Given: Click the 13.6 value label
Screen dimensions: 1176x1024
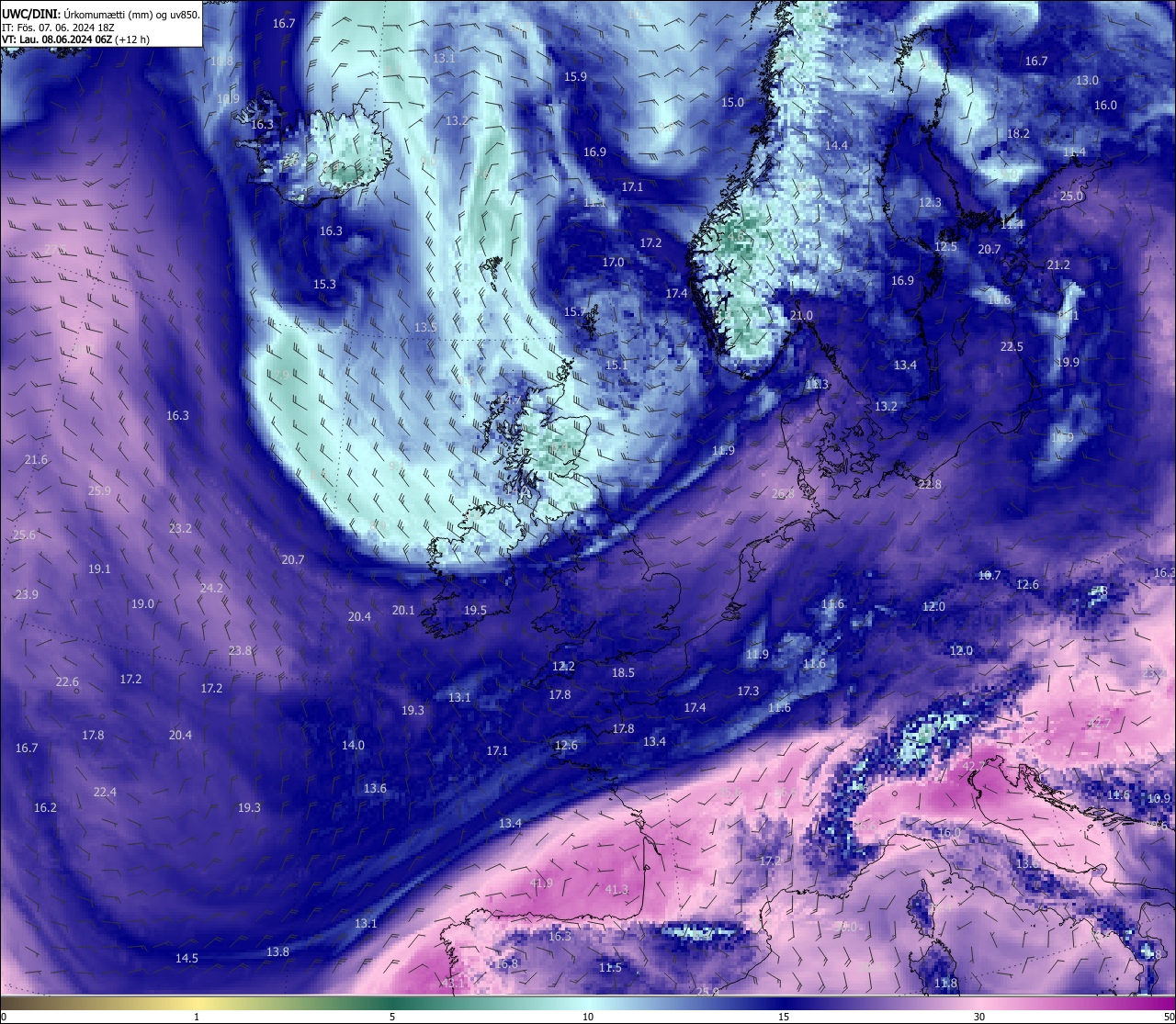Looking at the screenshot, I should 375,789.
